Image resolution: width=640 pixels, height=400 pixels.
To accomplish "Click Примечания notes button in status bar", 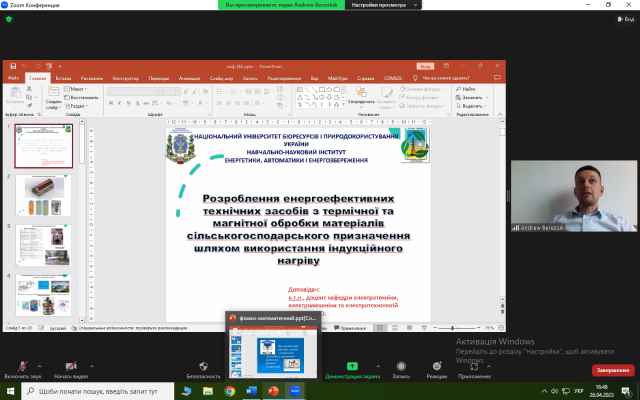I will click(349, 328).
